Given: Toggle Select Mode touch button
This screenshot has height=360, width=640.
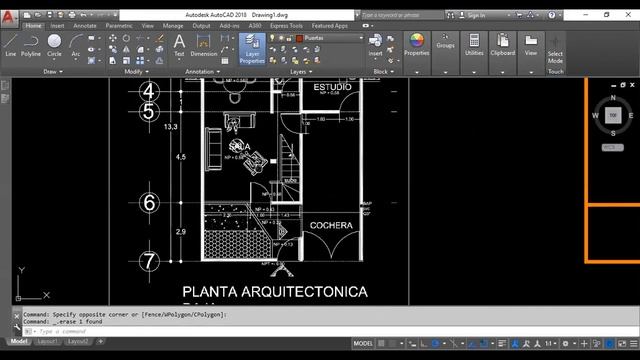Looking at the screenshot, I should point(555,50).
